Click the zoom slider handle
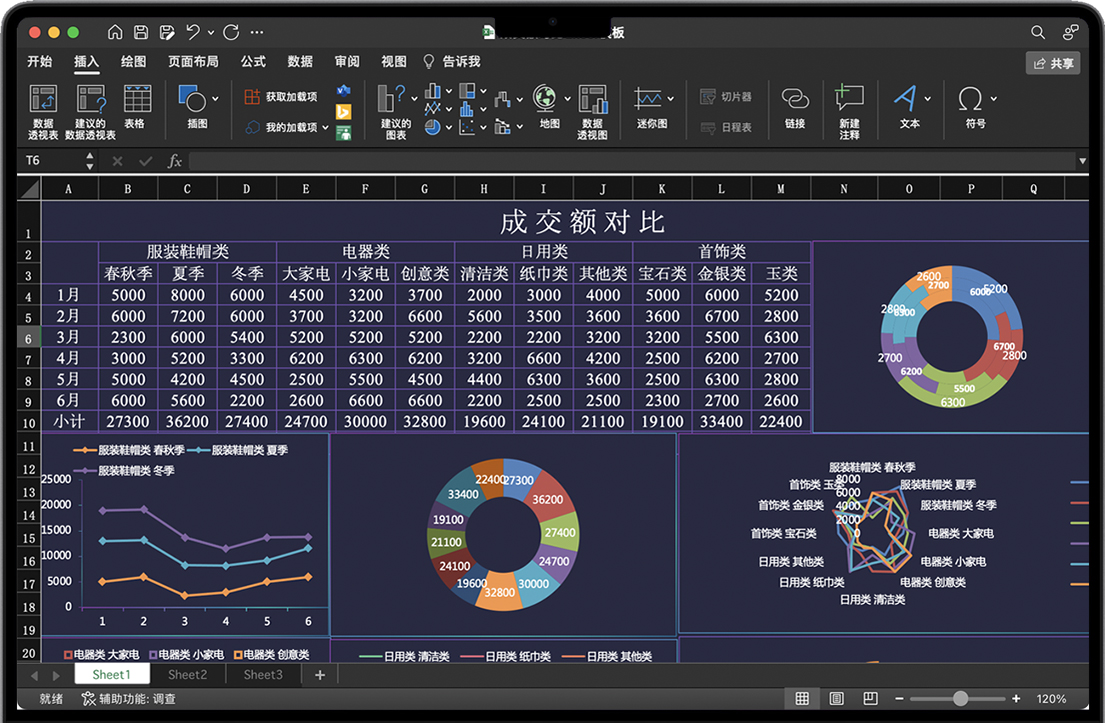This screenshot has height=723, width=1105. pyautogui.click(x=960, y=699)
